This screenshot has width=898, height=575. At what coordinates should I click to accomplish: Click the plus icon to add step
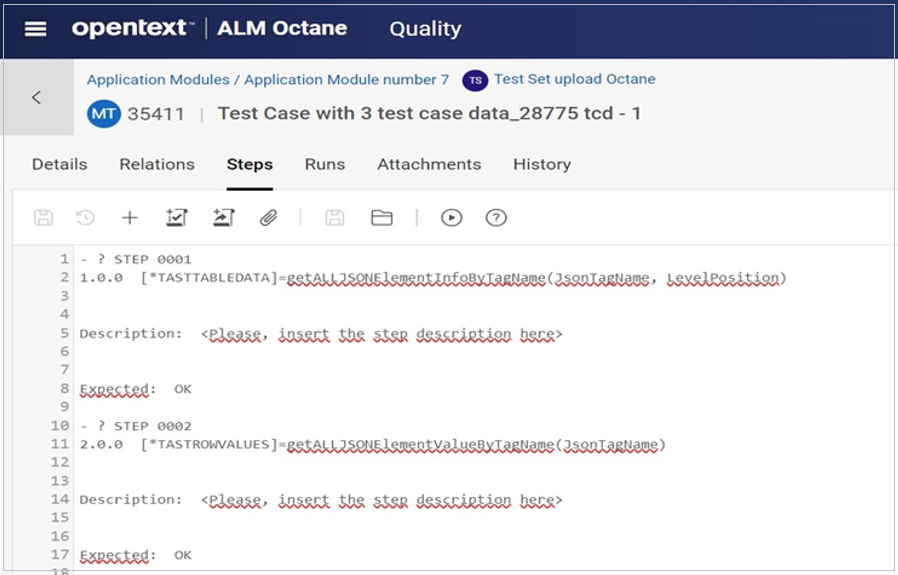point(129,217)
